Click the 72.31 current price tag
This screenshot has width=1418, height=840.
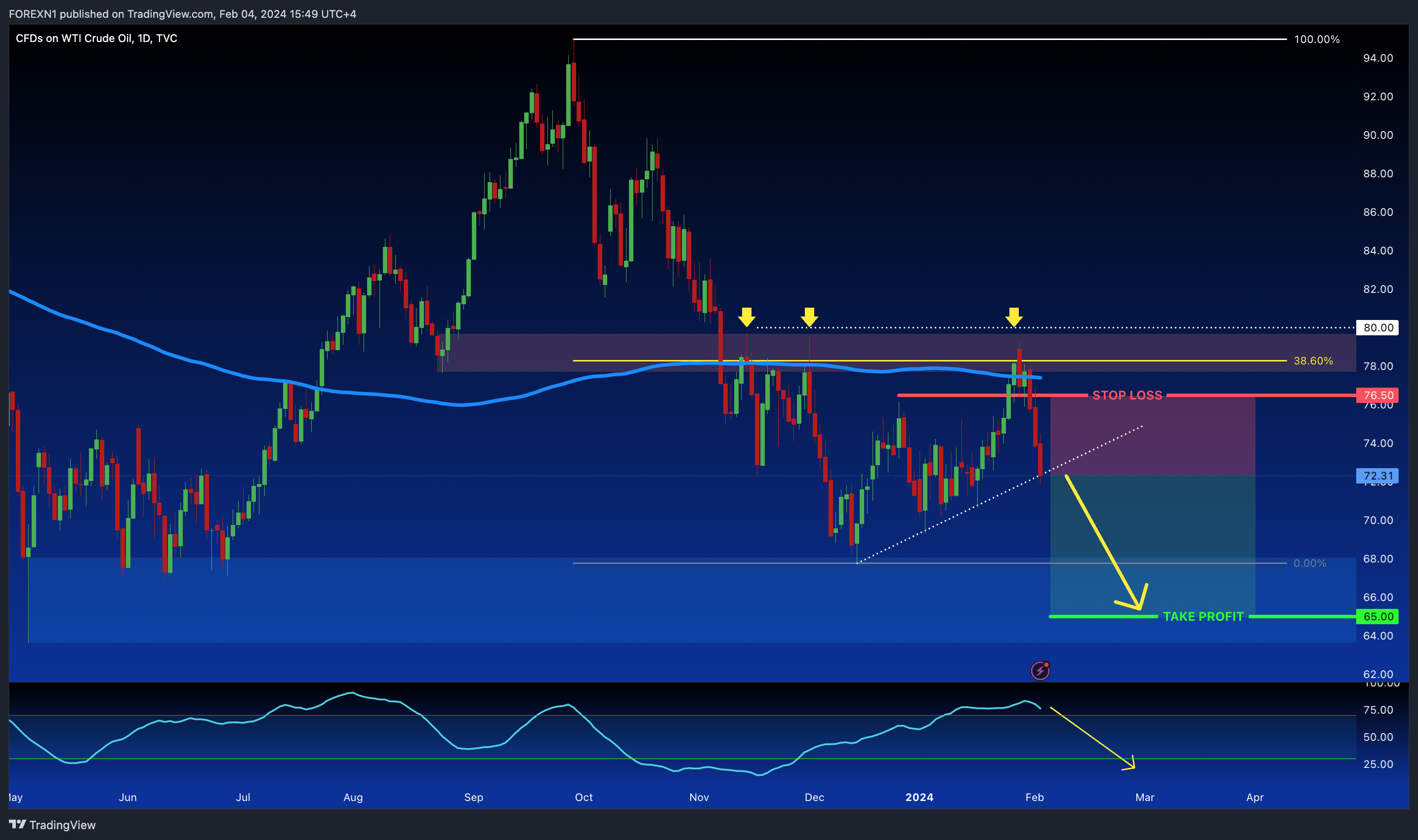coord(1377,476)
